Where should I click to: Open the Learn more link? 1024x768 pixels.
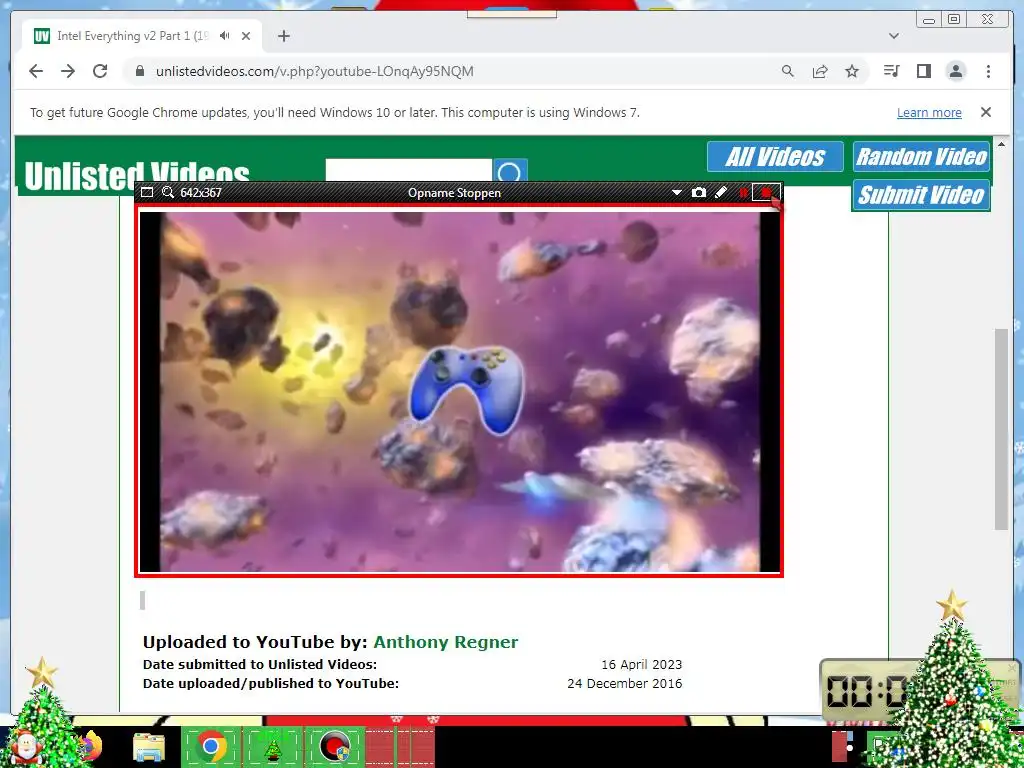[x=929, y=112]
